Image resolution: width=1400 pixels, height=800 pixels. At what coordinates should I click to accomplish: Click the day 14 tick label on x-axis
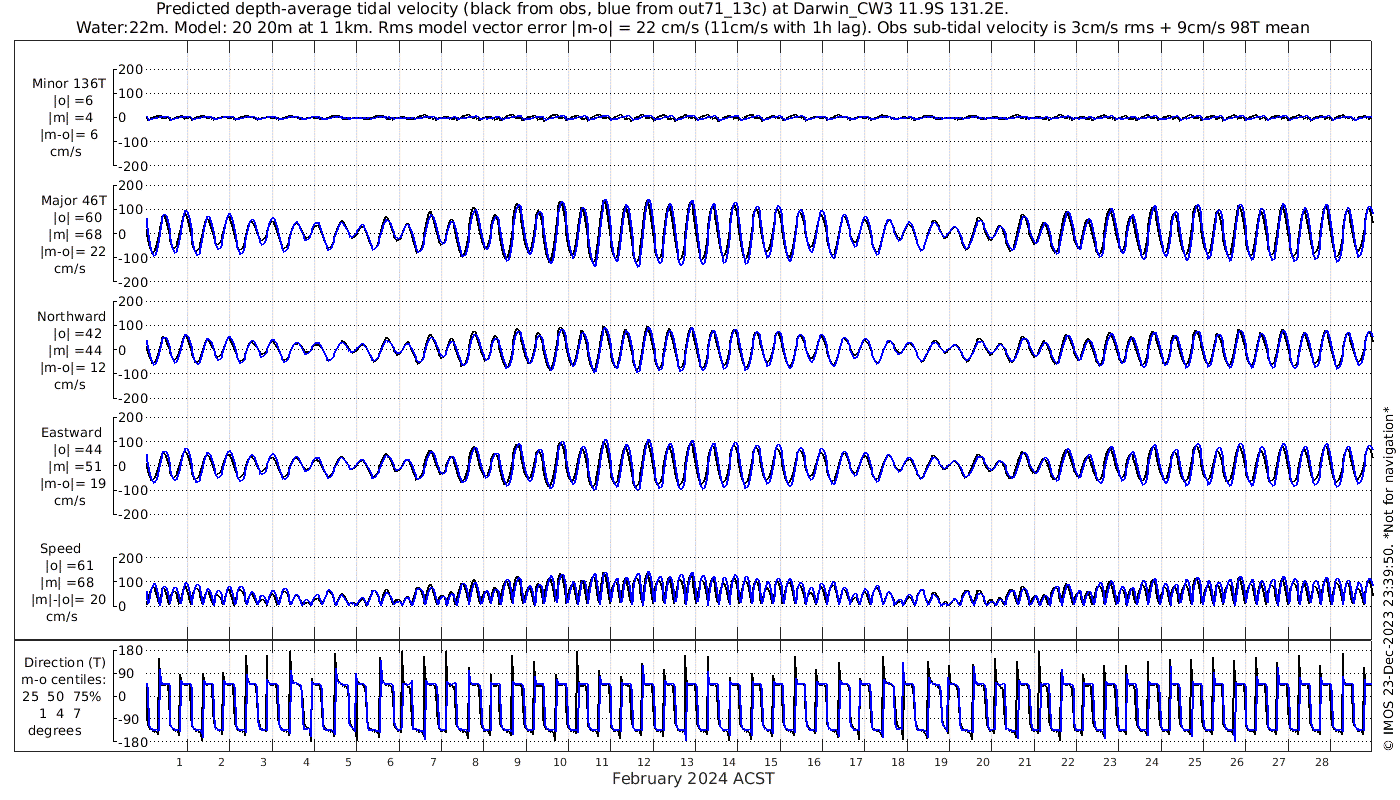[x=729, y=762]
